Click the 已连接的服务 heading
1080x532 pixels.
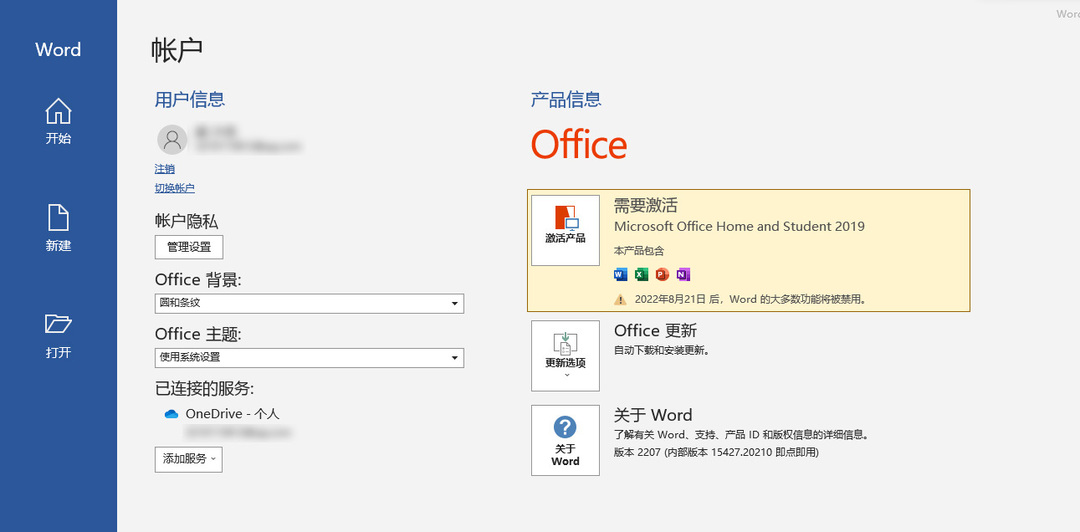pyautogui.click(x=205, y=389)
